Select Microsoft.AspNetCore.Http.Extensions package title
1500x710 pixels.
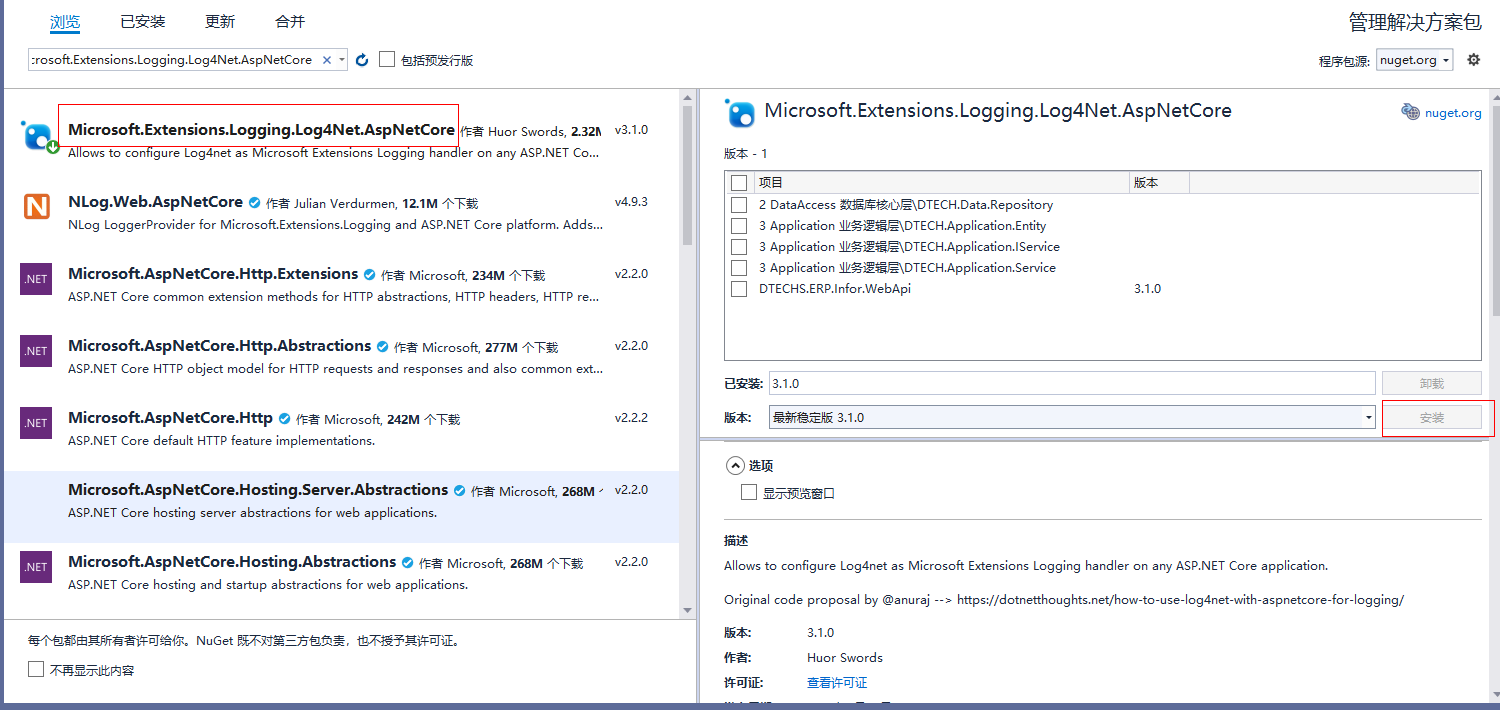pos(213,274)
